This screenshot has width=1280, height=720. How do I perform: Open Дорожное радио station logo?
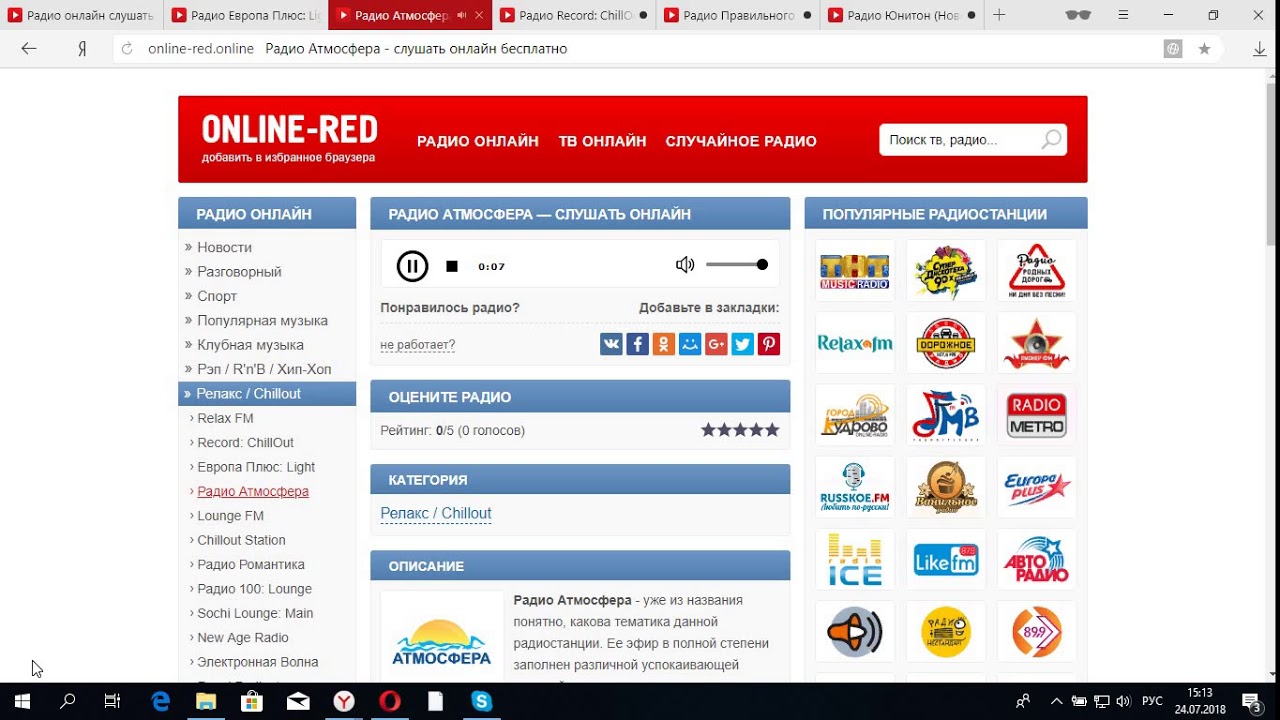pyautogui.click(x=945, y=343)
